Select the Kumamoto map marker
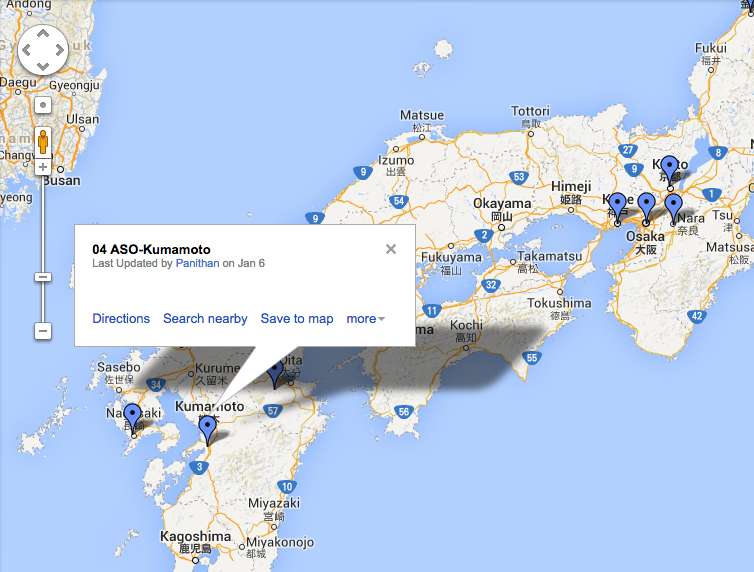 point(208,429)
